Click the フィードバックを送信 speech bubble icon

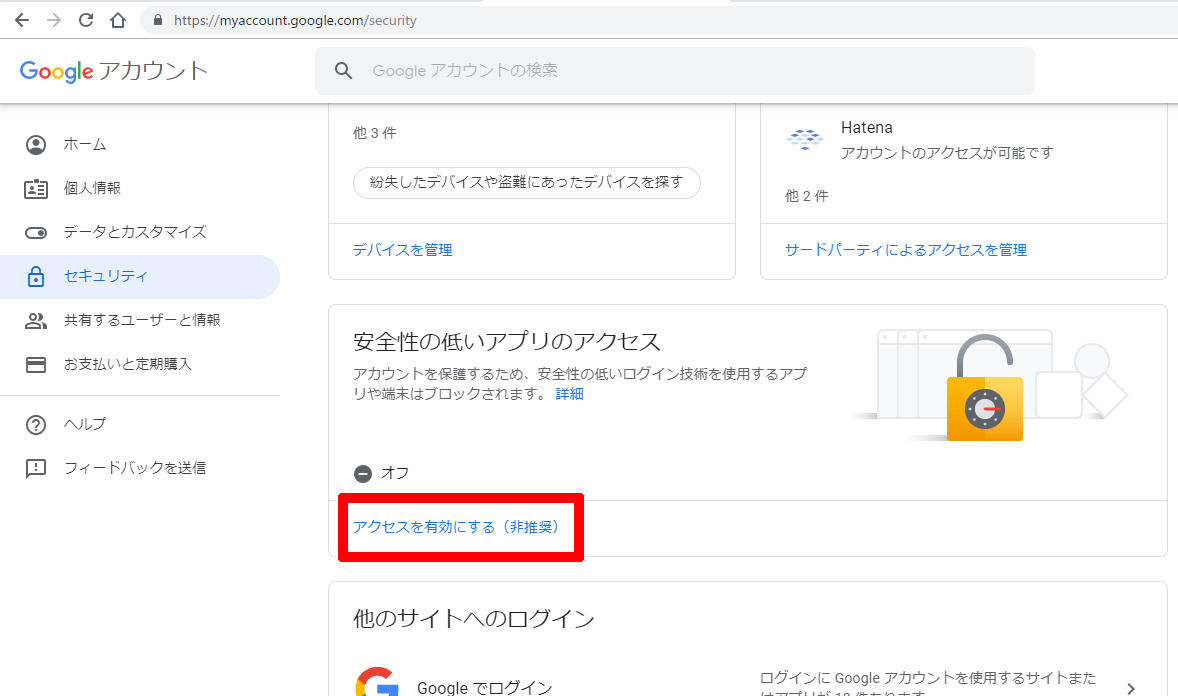click(36, 468)
